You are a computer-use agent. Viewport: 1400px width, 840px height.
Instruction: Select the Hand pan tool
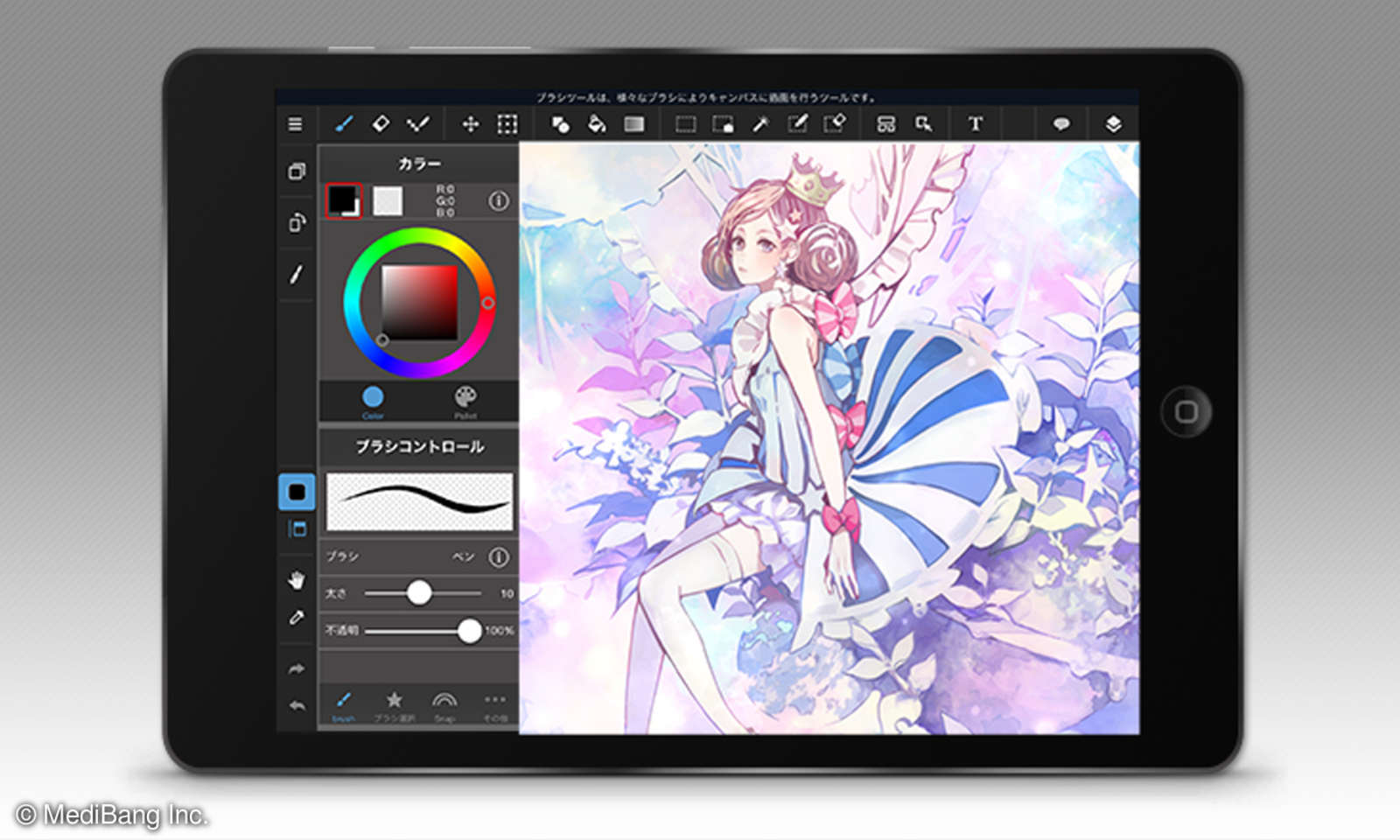pyautogui.click(x=297, y=580)
